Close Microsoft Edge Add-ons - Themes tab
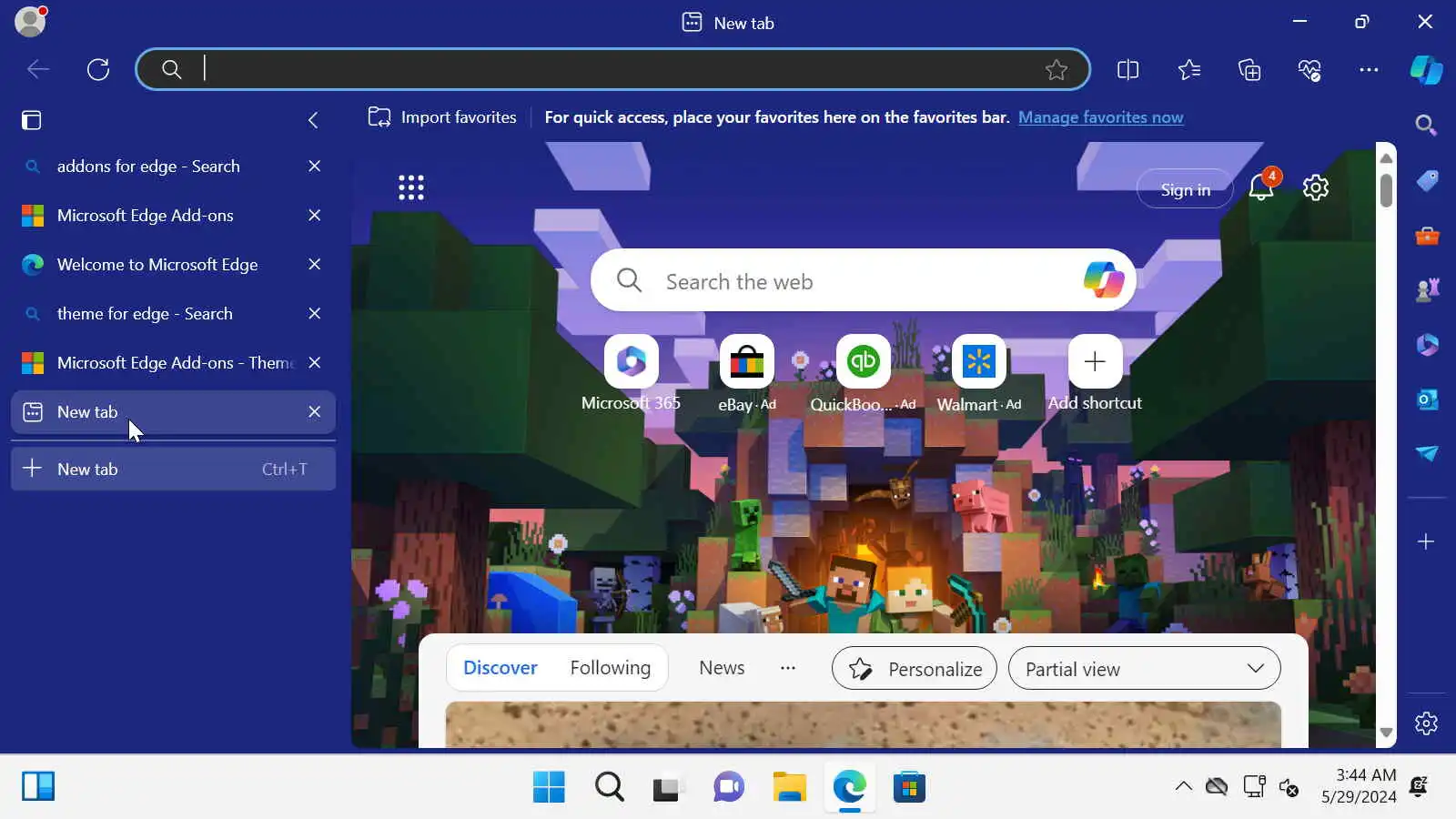The width and height of the screenshot is (1456, 819). point(314,363)
